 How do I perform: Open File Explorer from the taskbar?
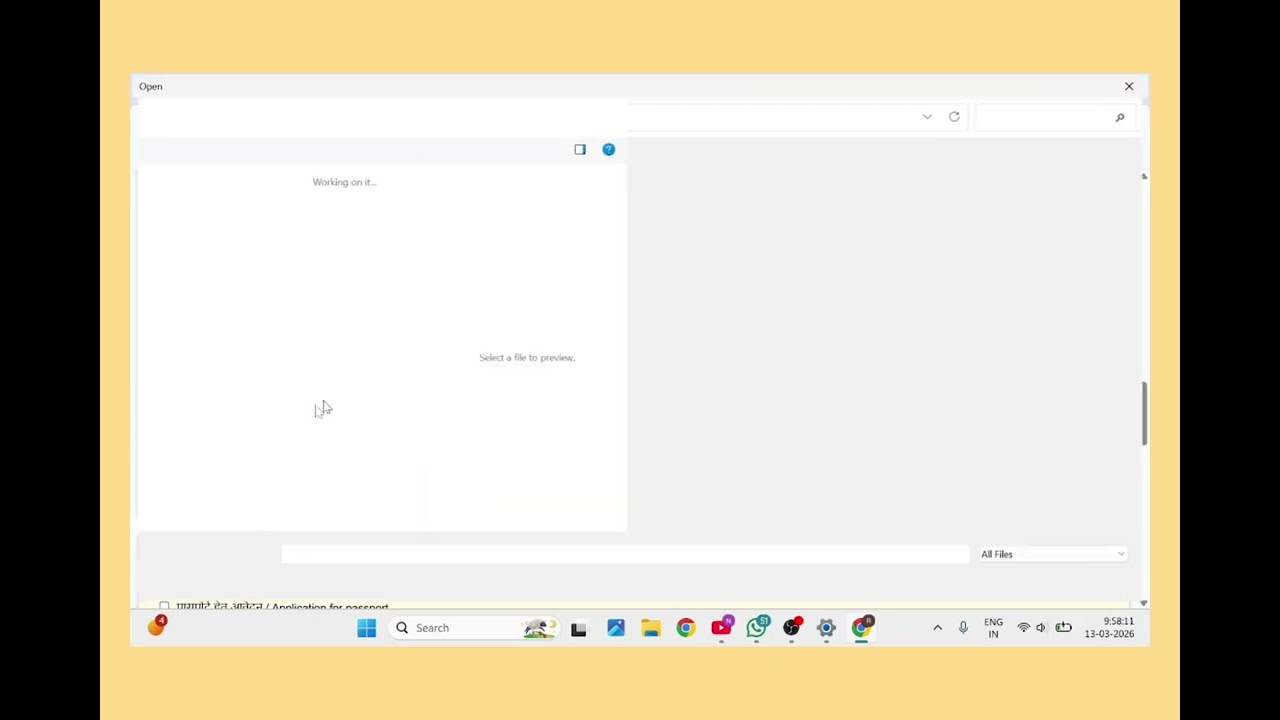(x=651, y=628)
